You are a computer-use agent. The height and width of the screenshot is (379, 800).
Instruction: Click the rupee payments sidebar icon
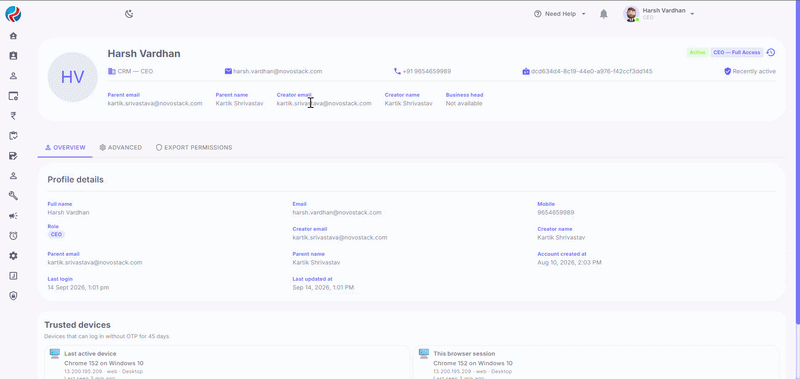pos(13,116)
